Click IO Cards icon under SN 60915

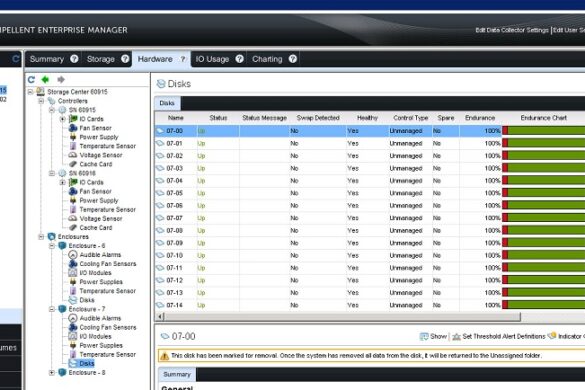point(73,119)
